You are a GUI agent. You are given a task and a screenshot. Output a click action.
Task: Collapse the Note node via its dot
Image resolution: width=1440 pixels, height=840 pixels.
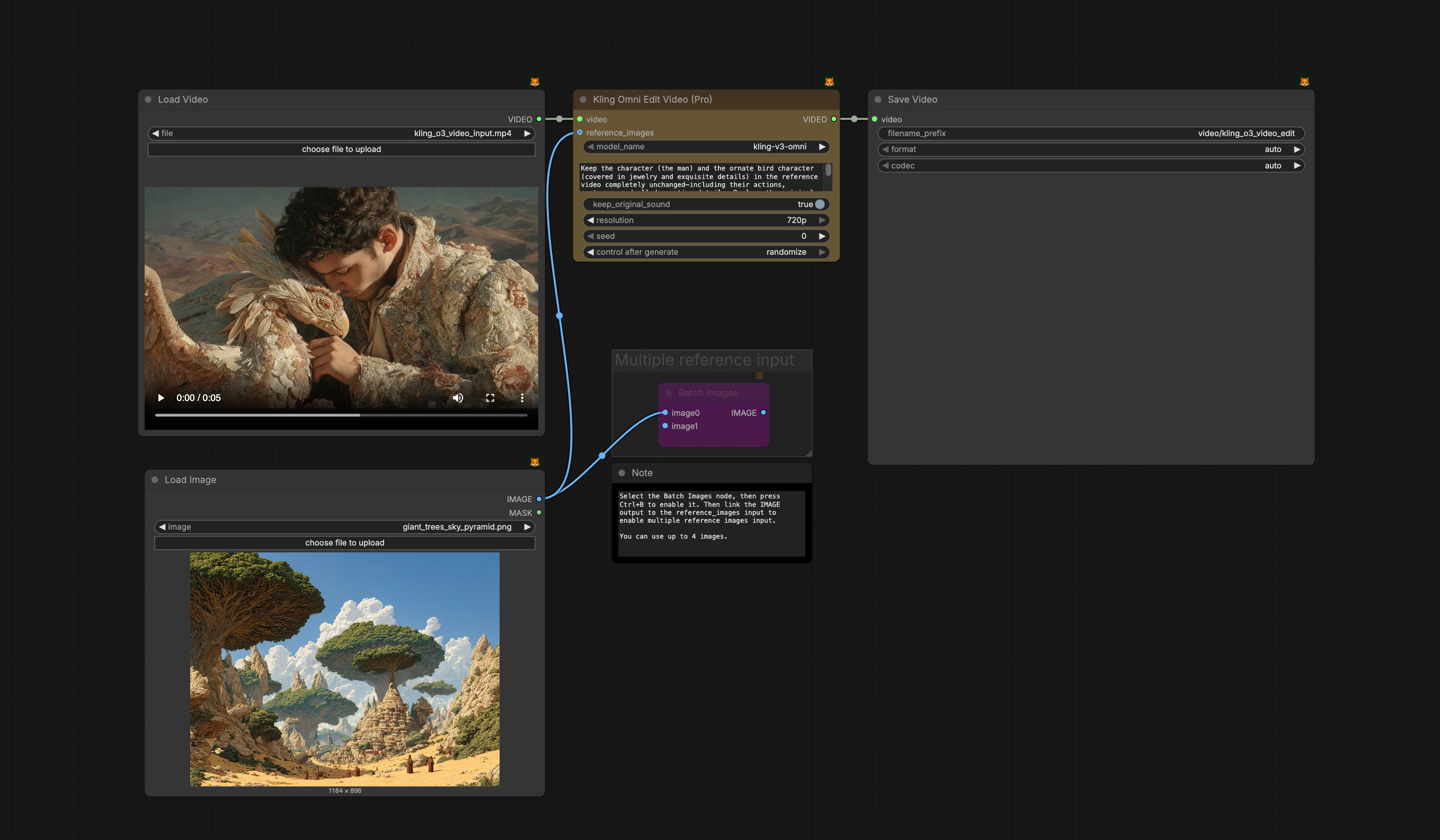pos(621,472)
